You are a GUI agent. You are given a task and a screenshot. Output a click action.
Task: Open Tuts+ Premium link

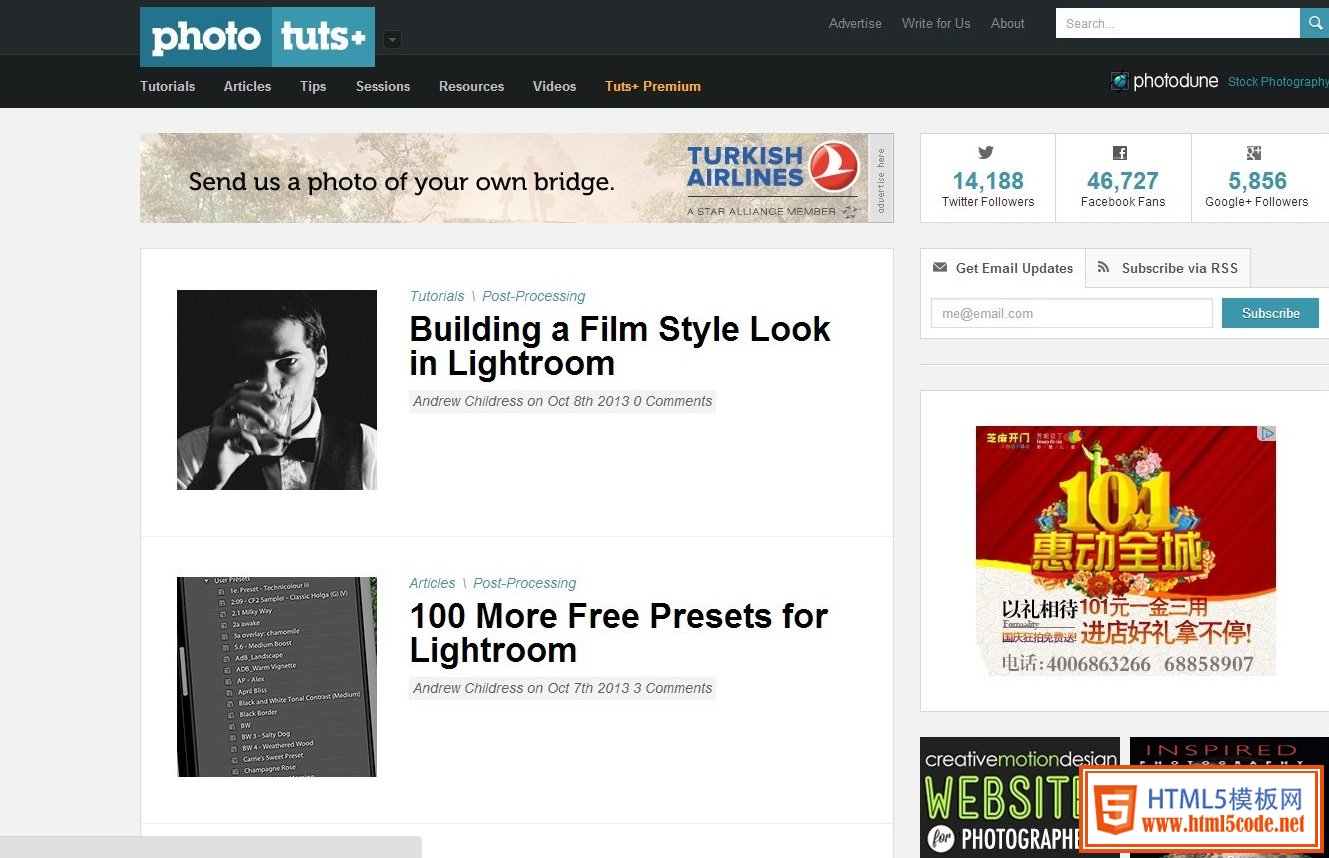coord(653,86)
